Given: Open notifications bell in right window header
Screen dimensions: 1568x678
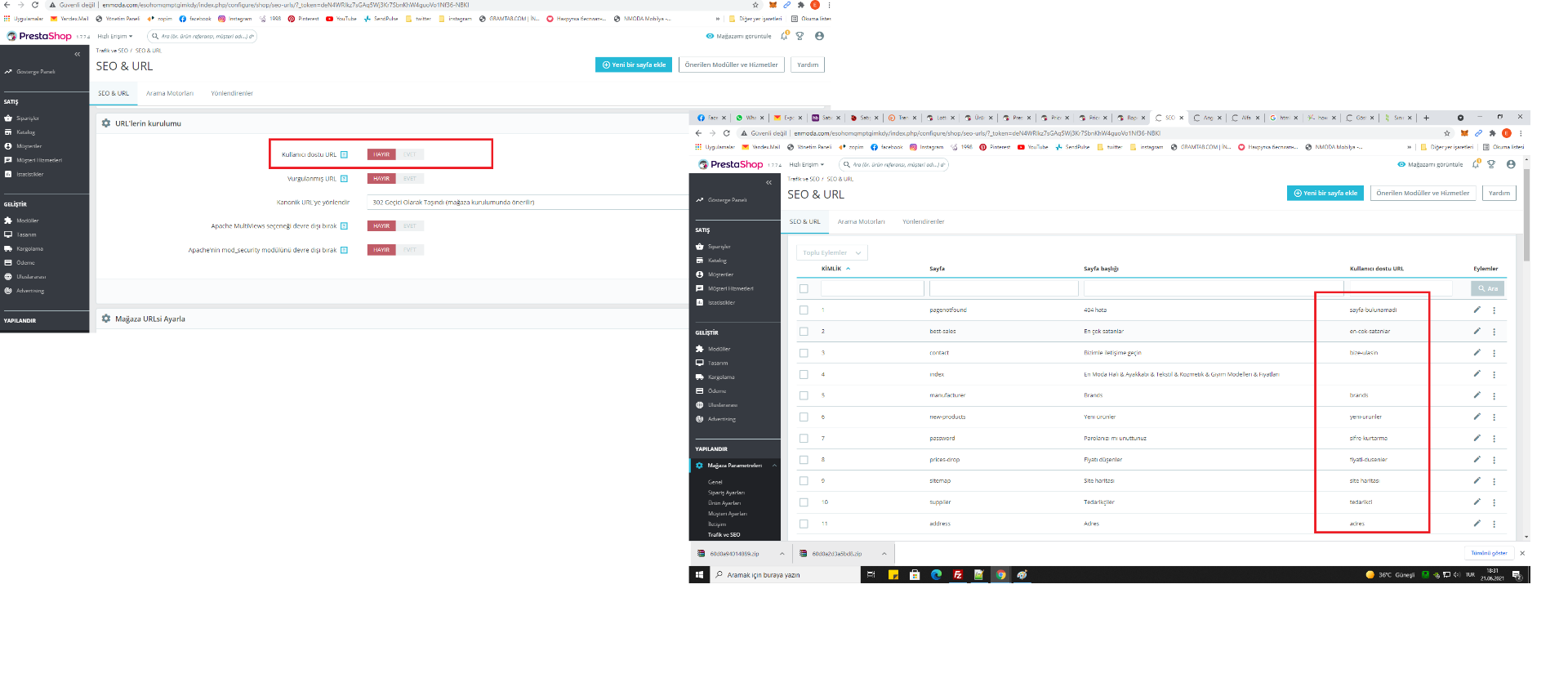Looking at the screenshot, I should tap(1476, 164).
